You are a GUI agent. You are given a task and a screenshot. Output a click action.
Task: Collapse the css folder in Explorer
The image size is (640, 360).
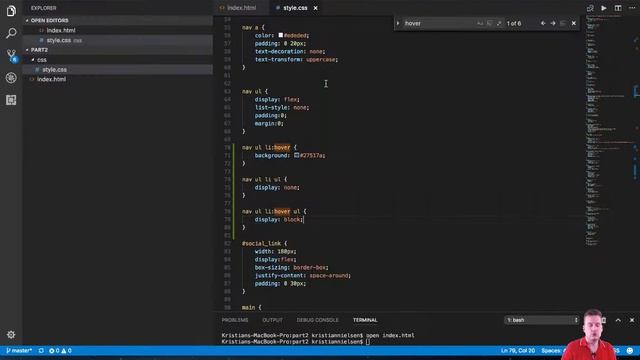coord(42,60)
